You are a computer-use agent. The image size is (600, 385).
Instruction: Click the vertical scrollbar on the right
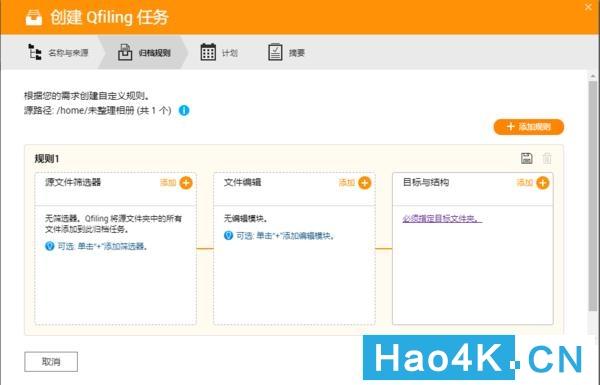(x=593, y=195)
